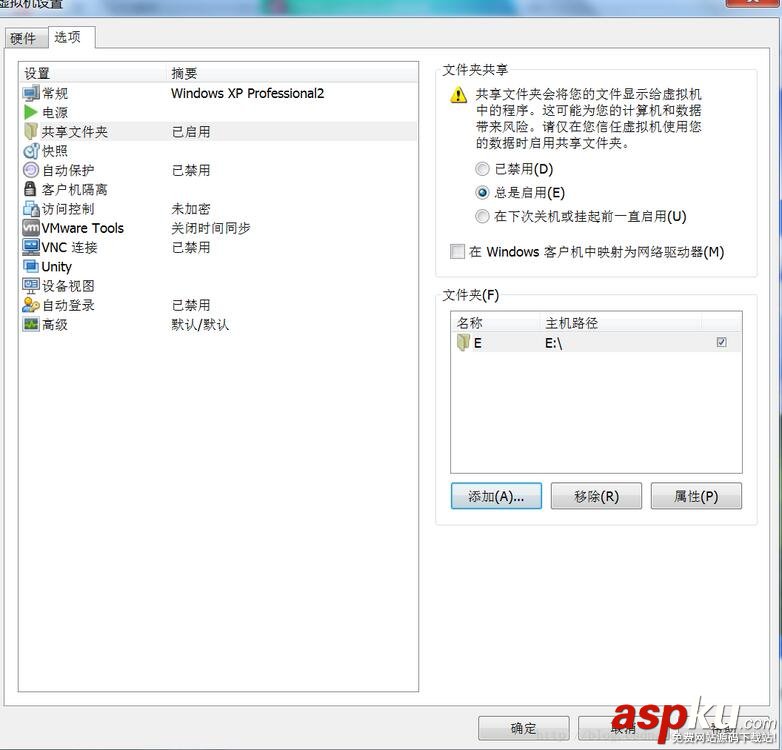Select the 共享文件夹 row label
The width and height of the screenshot is (782, 750).
(x=74, y=132)
